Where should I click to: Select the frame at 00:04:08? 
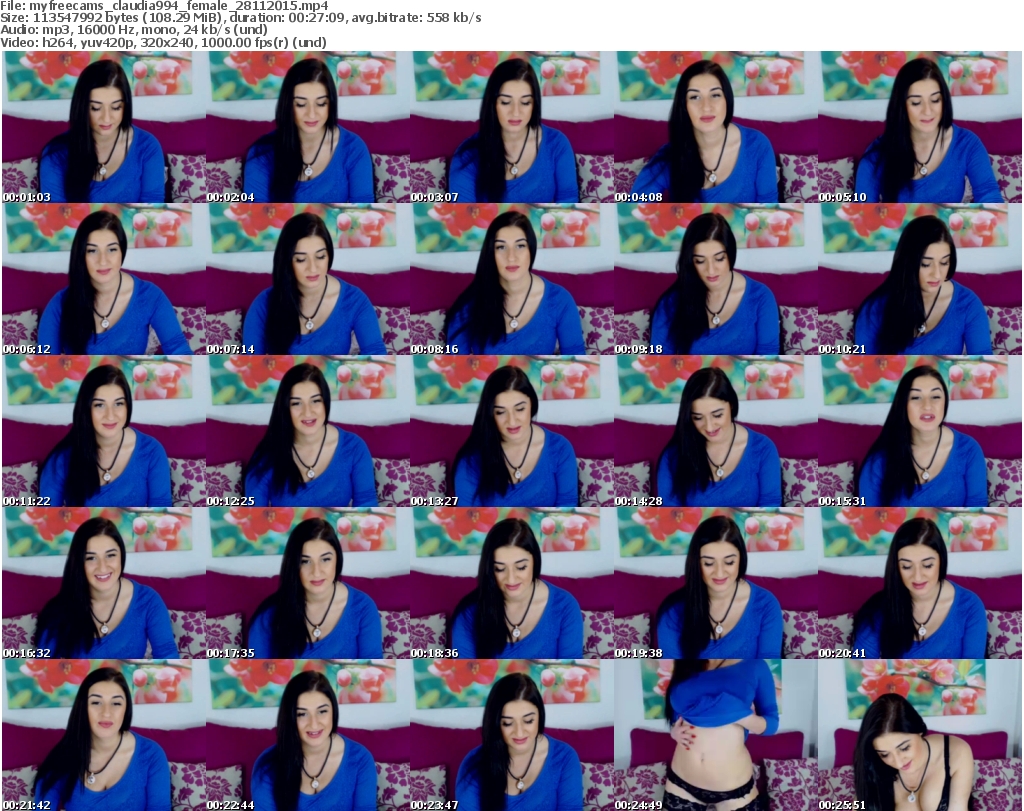click(x=715, y=127)
